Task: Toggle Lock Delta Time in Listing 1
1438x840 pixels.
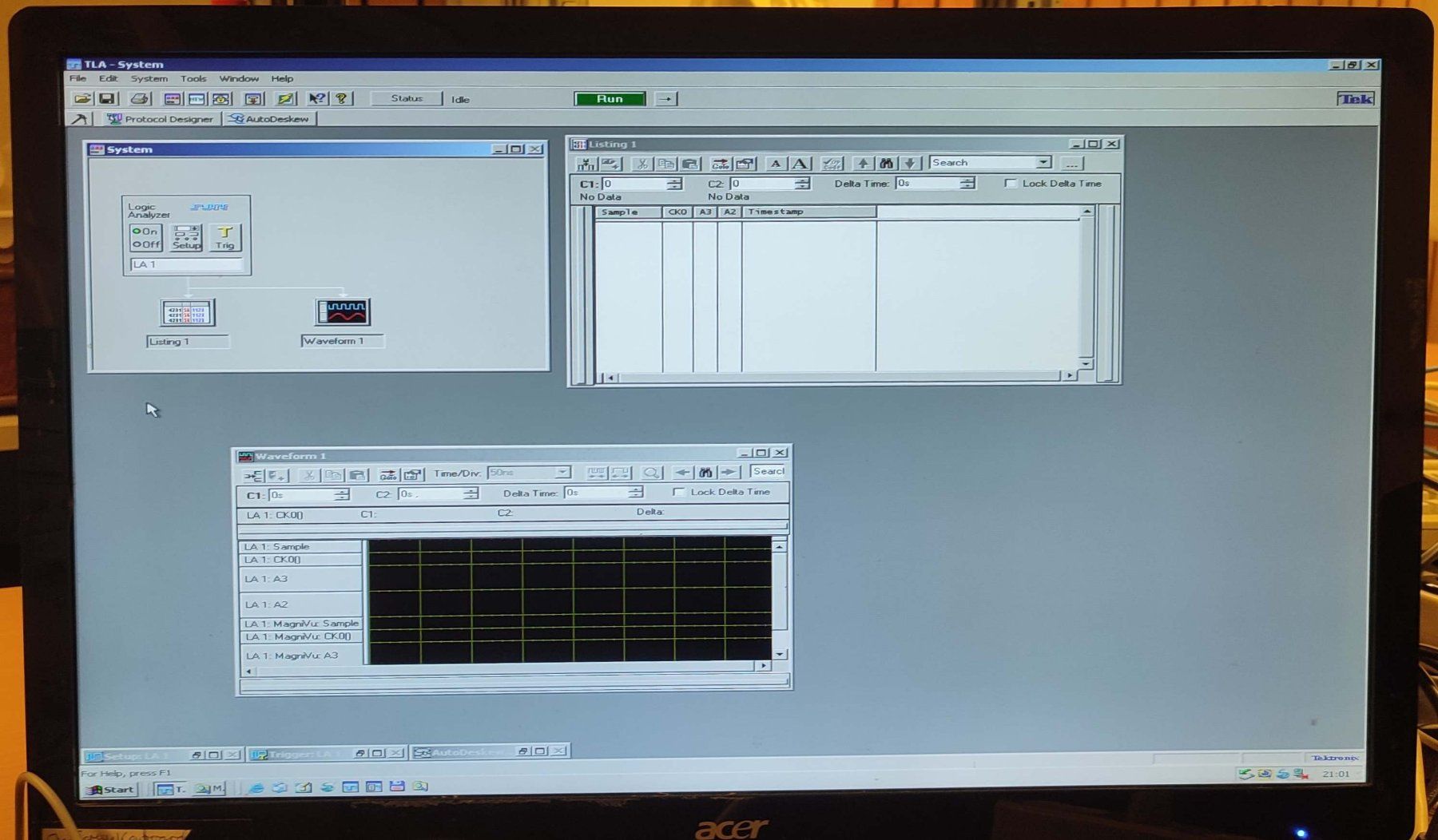Action: coord(1011,183)
